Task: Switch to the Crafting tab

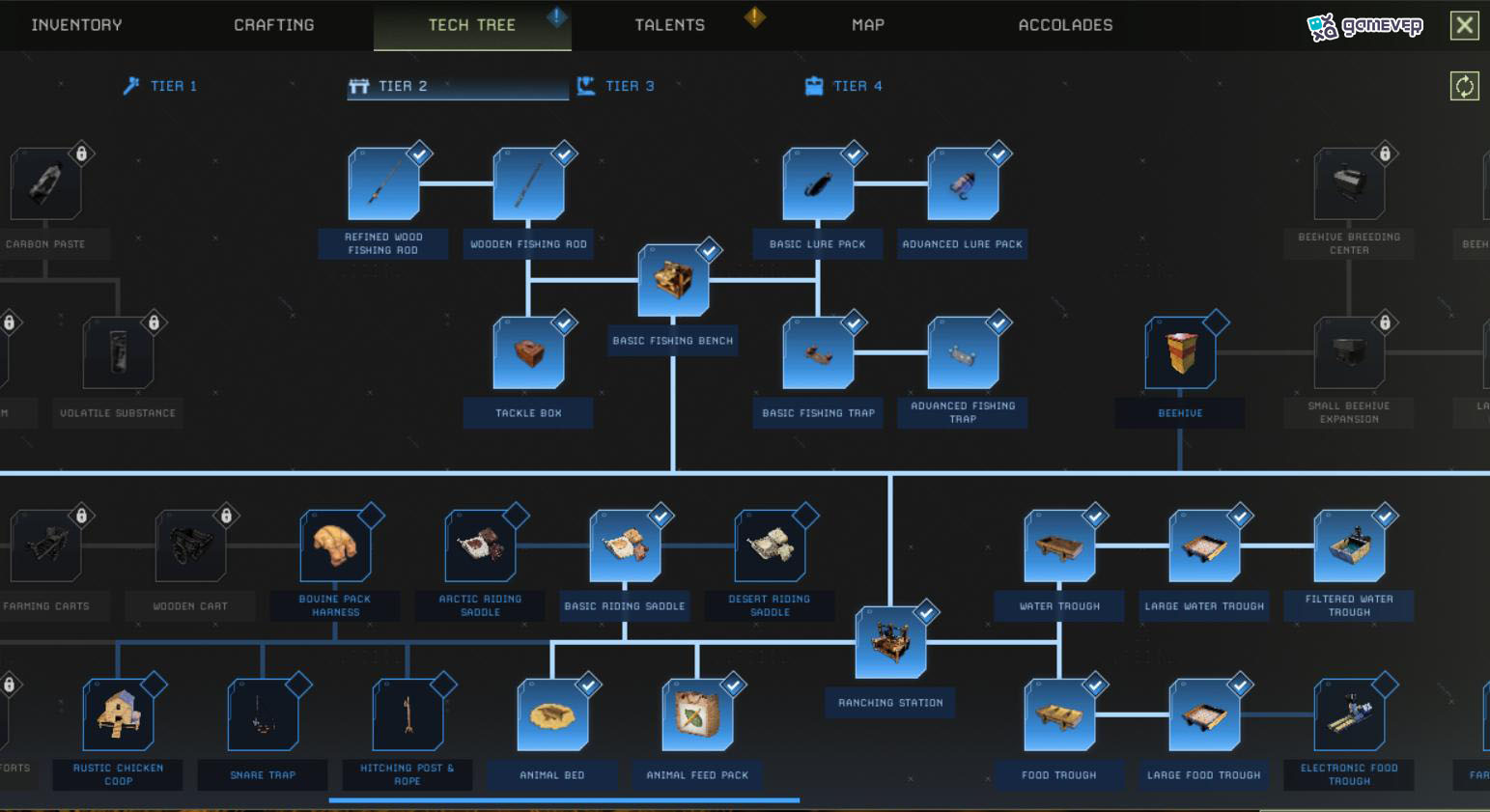Action: 274,25
